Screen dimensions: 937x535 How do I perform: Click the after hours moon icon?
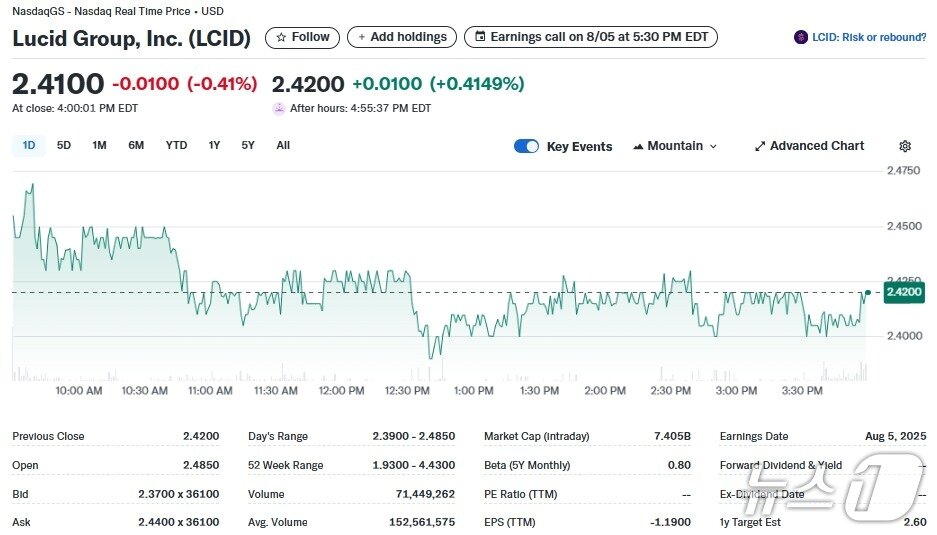279,108
